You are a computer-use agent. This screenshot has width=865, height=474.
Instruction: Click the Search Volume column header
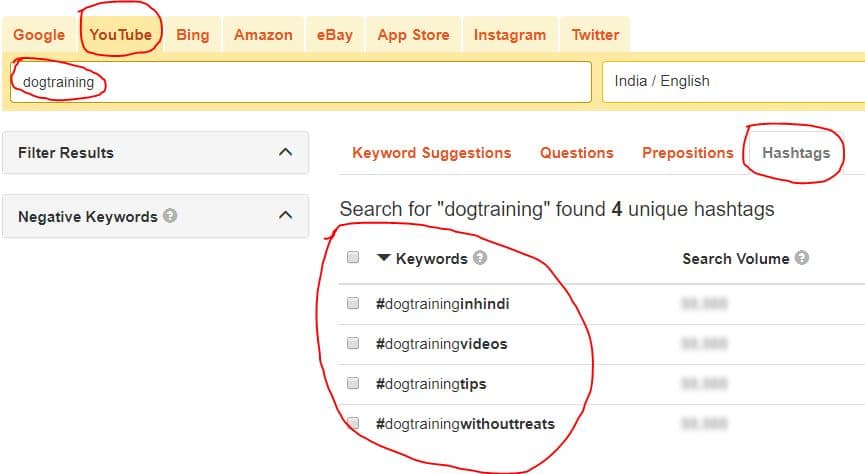coord(735,258)
